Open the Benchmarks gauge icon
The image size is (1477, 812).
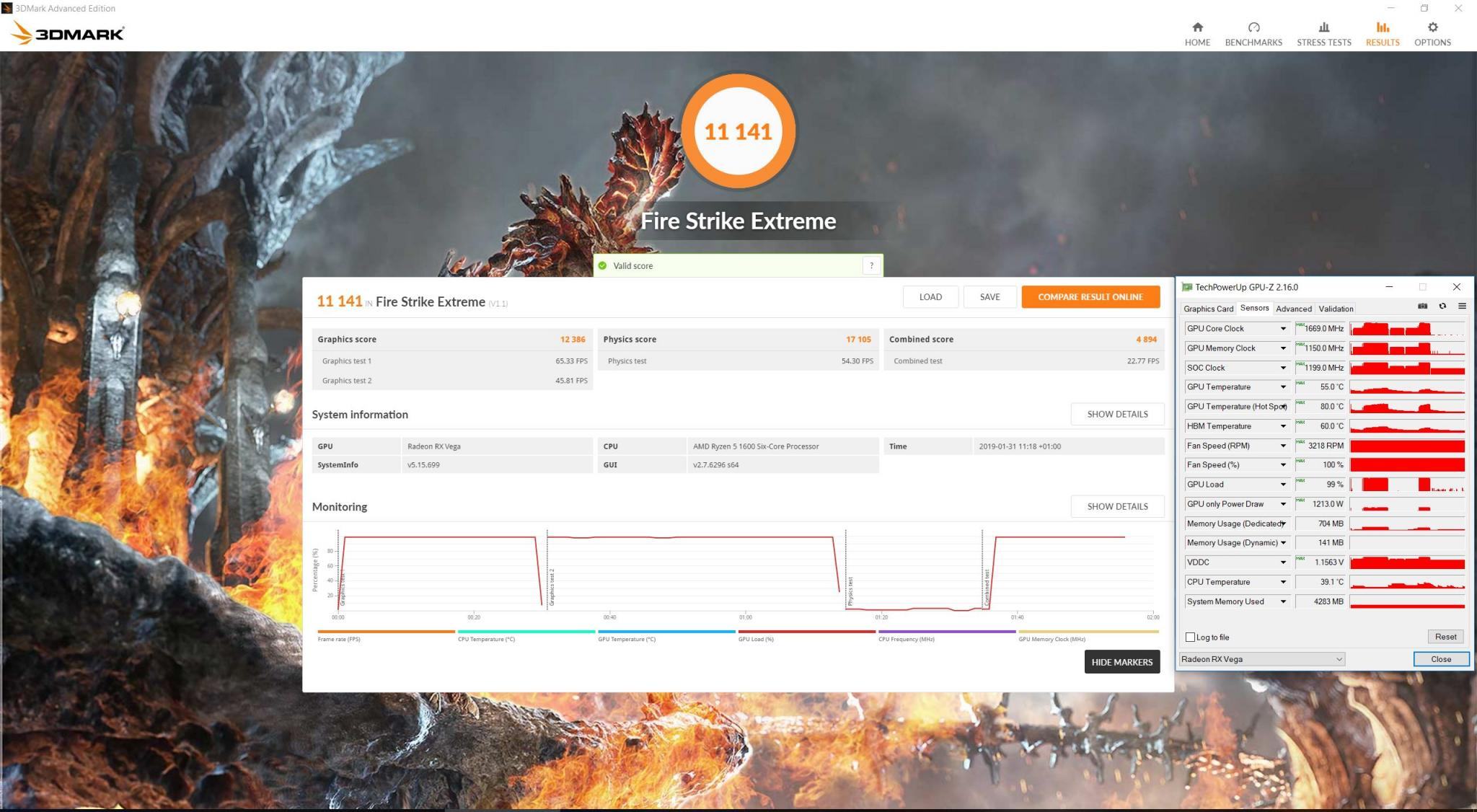pos(1253,27)
